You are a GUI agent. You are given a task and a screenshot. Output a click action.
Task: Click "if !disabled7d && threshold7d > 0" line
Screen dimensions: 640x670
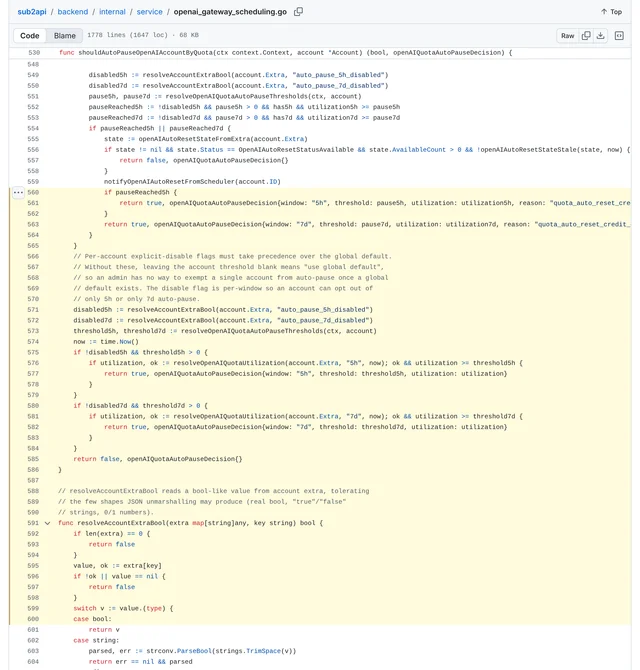coord(140,406)
